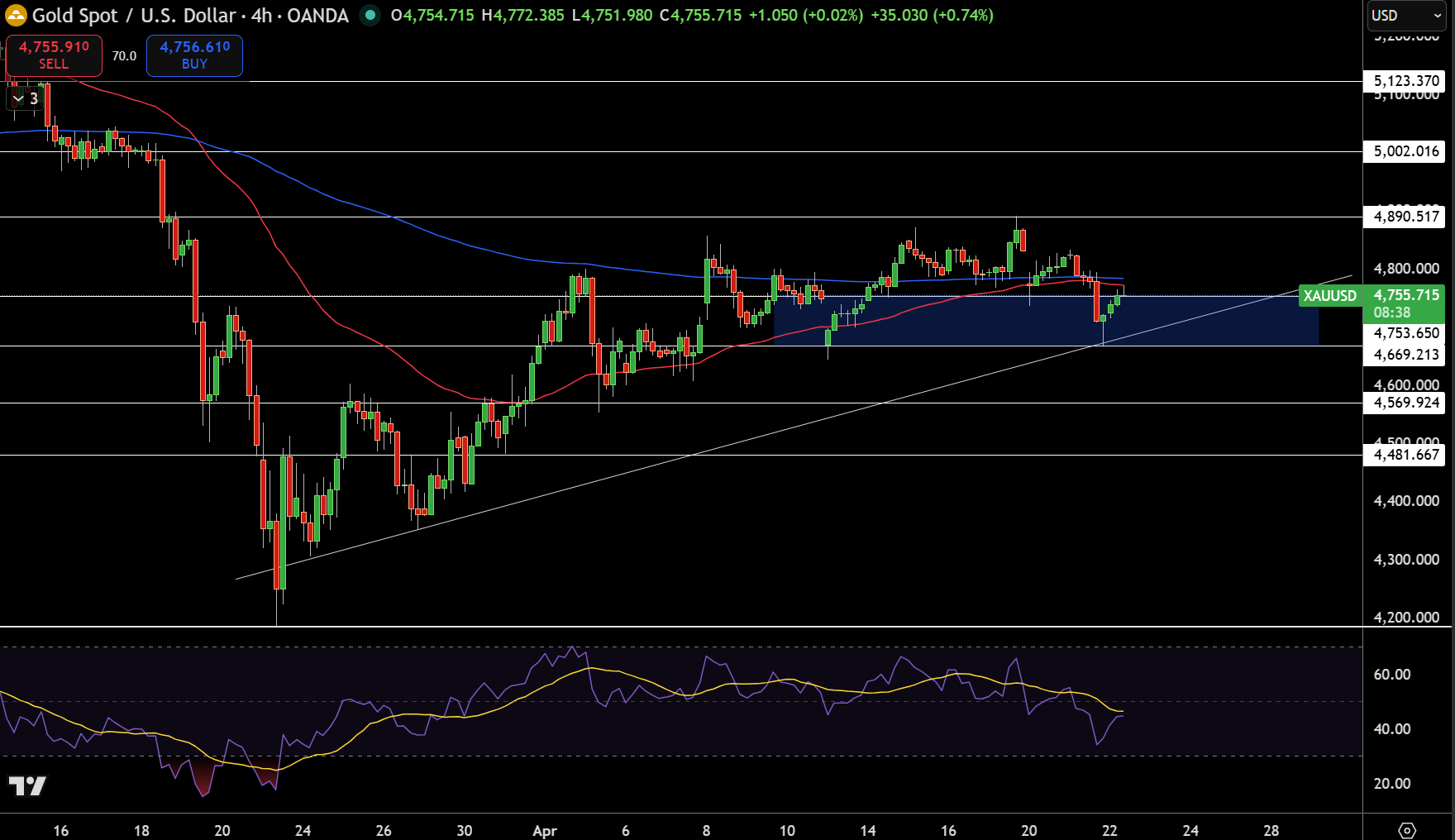Click the open value O4,754.715
The width and height of the screenshot is (1455, 840).
tap(432, 15)
